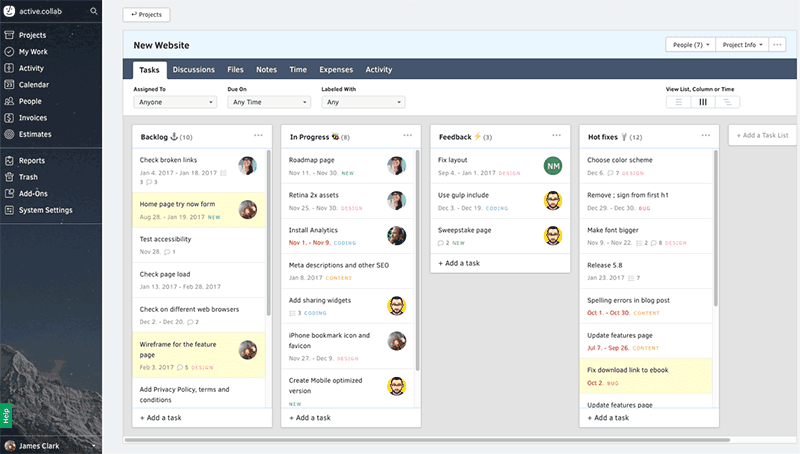Click the Projects back button
The width and height of the screenshot is (800, 454).
(147, 15)
